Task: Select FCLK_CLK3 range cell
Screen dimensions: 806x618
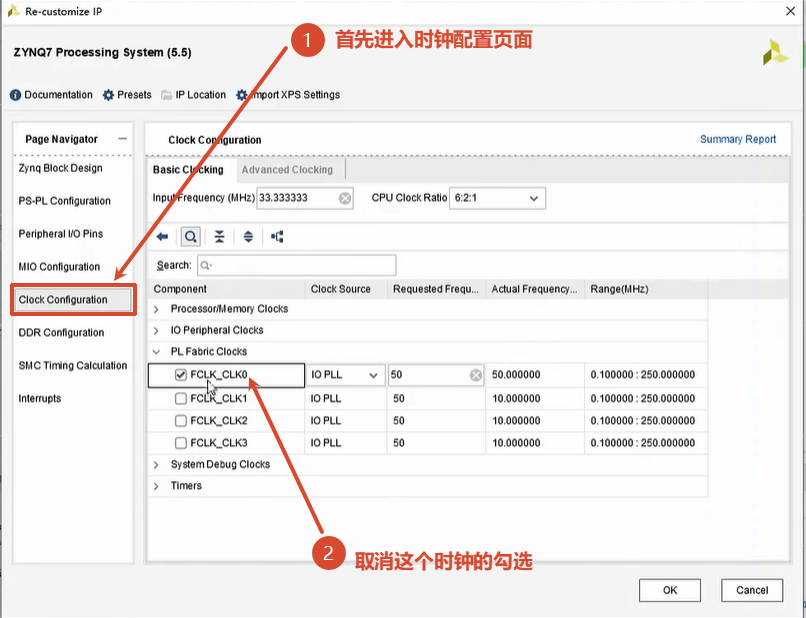Action: (646, 443)
